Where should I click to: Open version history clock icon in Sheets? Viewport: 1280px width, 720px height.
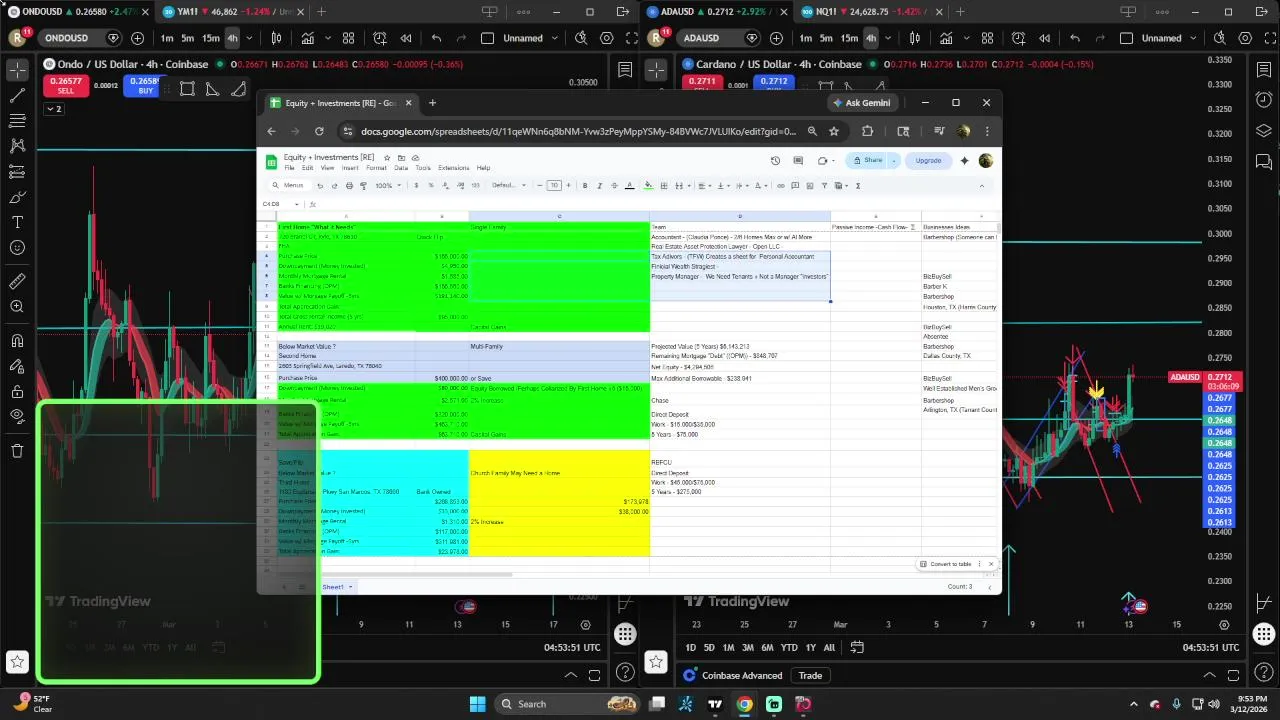point(775,160)
